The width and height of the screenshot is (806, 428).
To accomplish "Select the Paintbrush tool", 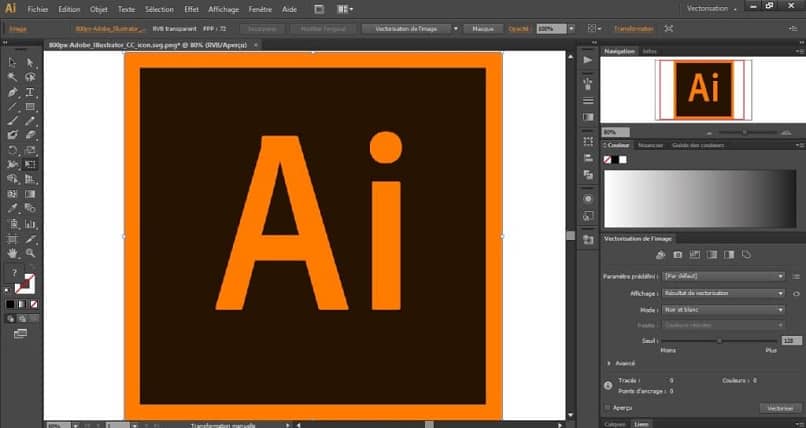I will 12,121.
